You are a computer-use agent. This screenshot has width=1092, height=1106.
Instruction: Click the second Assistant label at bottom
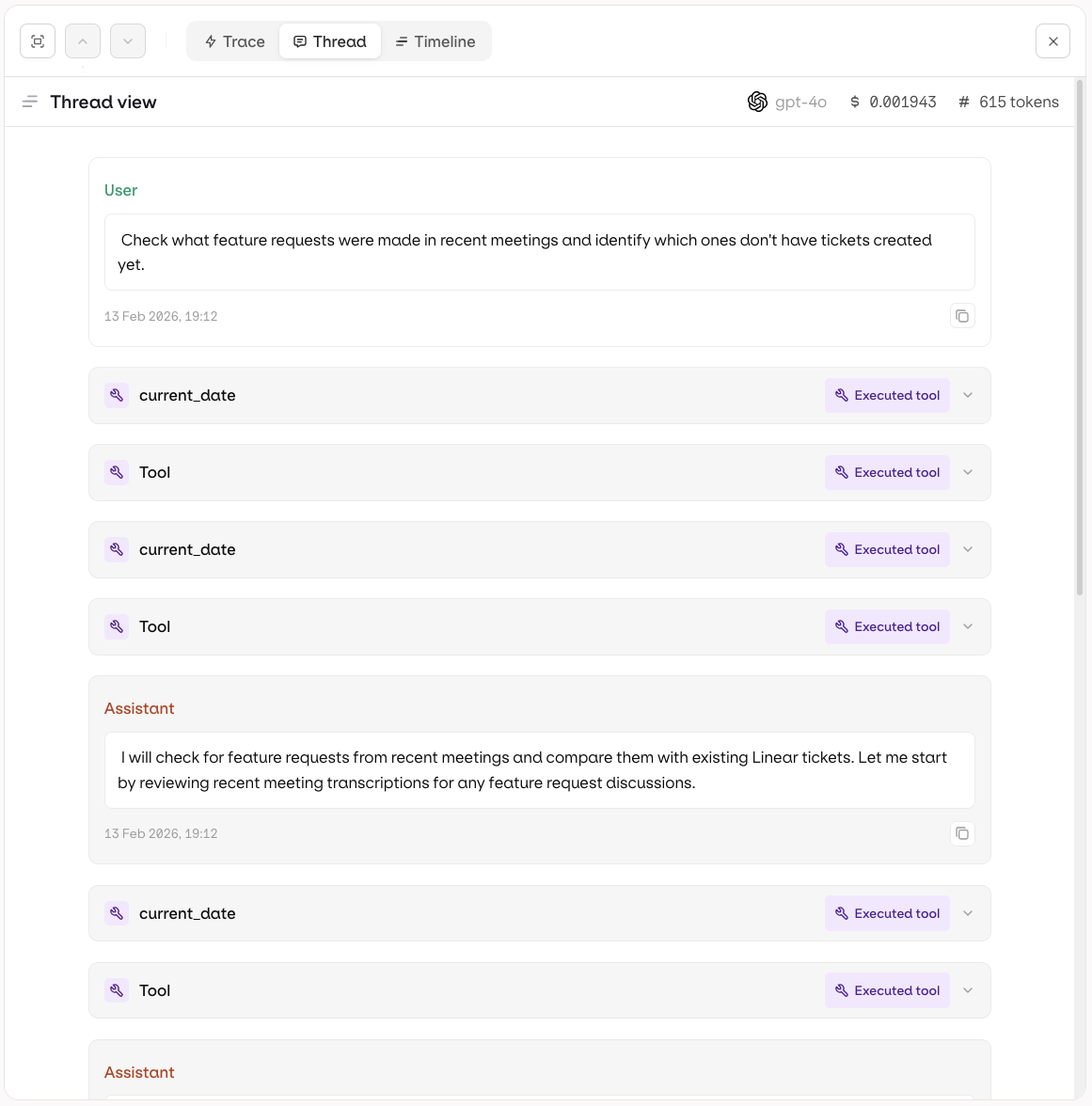point(139,1072)
